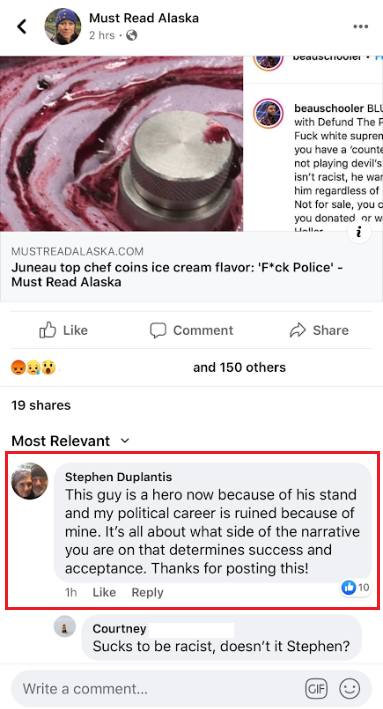This screenshot has width=383, height=709.
Task: Tap the info icon on the link preview
Action: pos(359,232)
